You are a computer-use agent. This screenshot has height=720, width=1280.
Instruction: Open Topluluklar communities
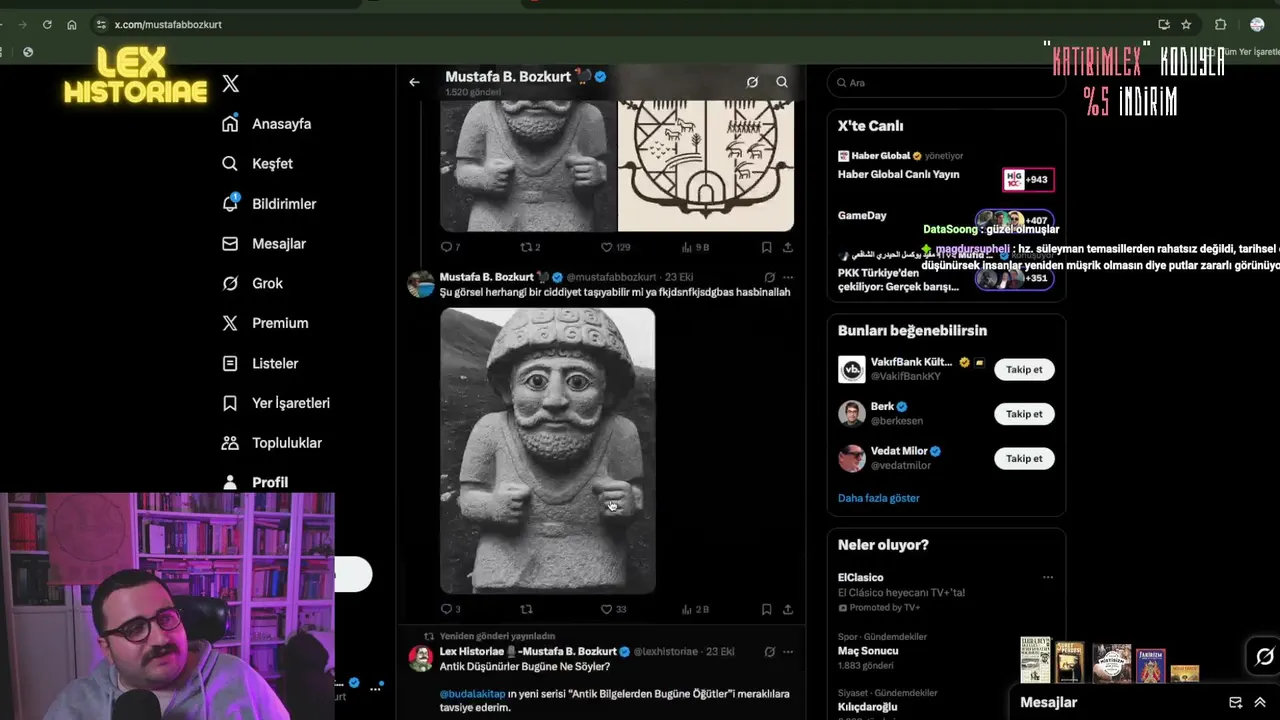tap(272, 443)
